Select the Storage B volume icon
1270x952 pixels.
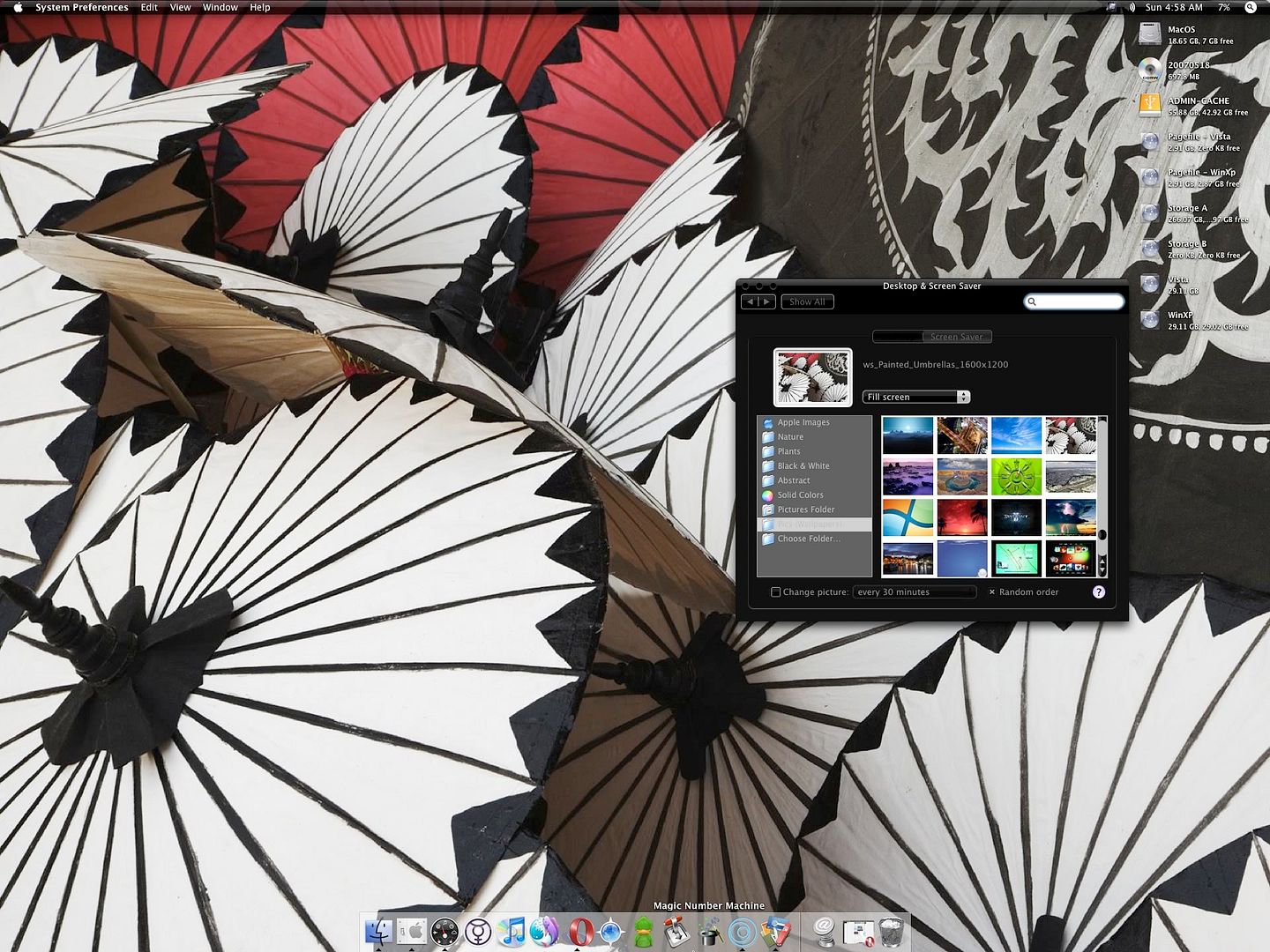click(1149, 249)
